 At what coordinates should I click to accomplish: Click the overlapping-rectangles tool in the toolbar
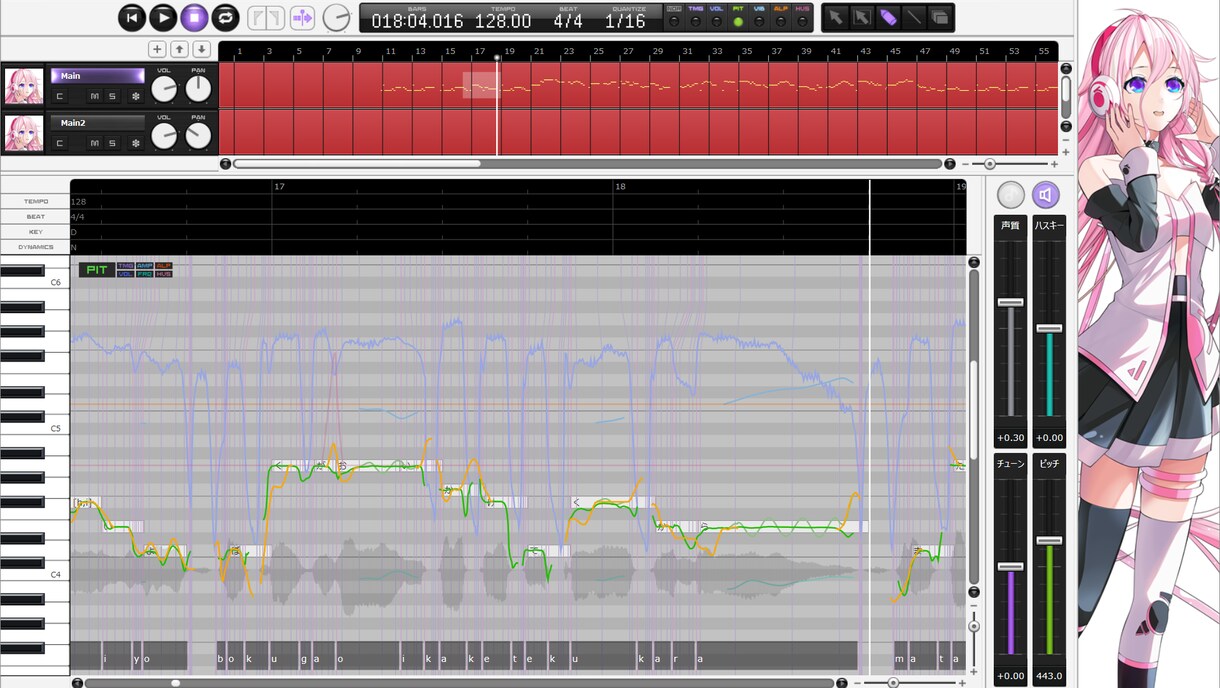[939, 17]
